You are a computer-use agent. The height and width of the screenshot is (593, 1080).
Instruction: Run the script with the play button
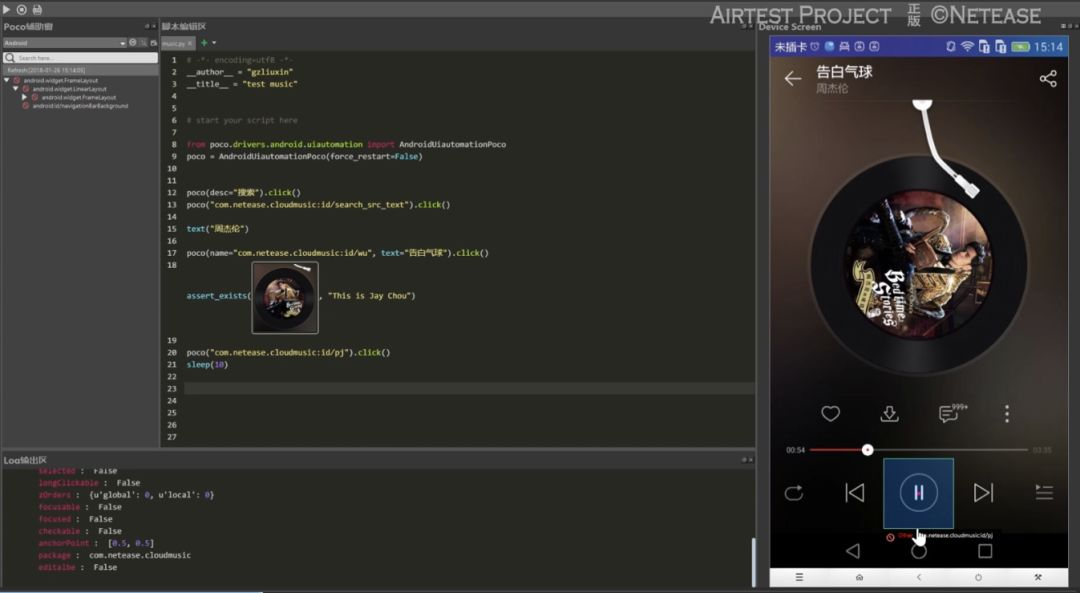pyautogui.click(x=7, y=9)
